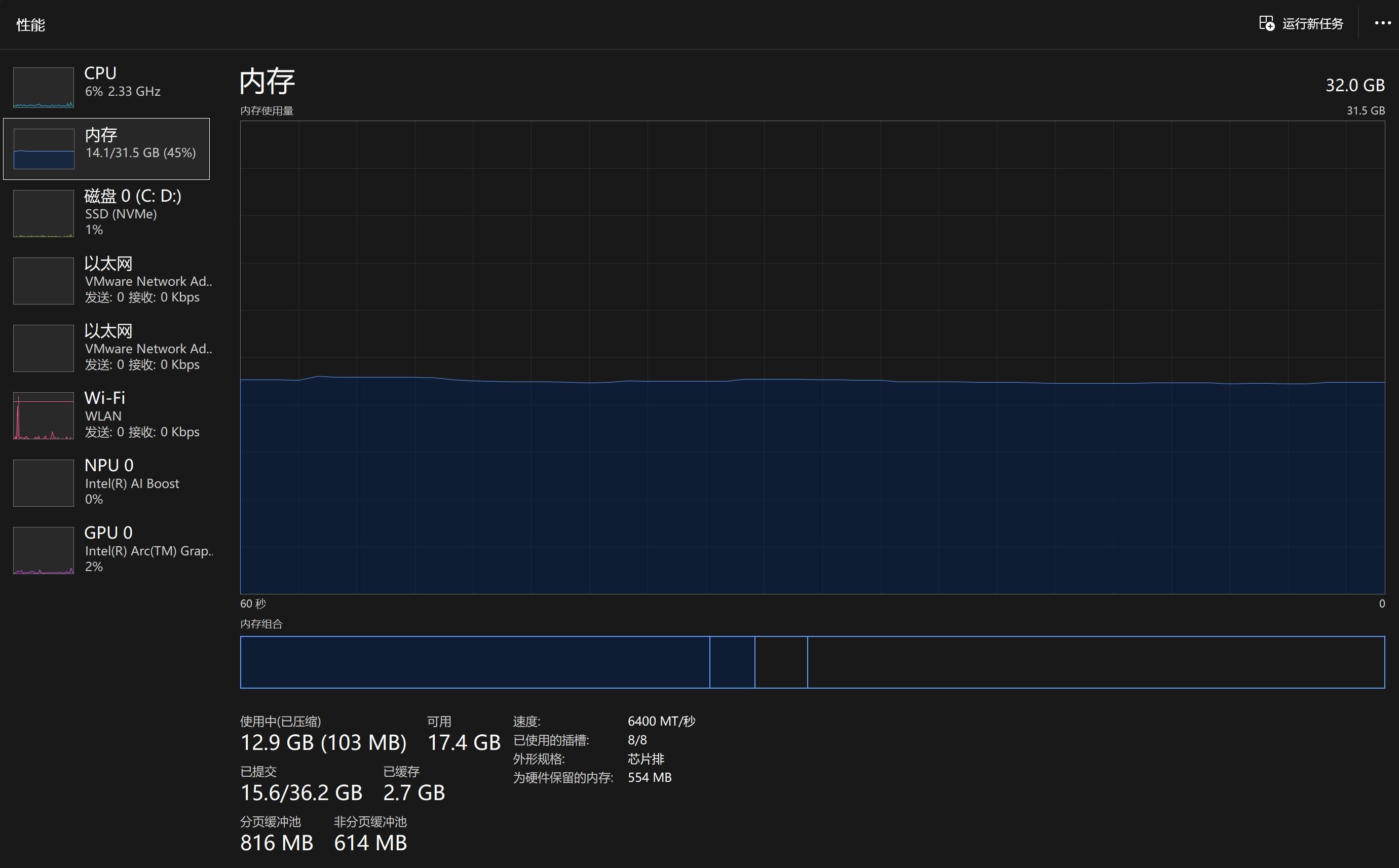Click the 运行新任务 text label
The height and width of the screenshot is (868, 1399).
click(1312, 23)
